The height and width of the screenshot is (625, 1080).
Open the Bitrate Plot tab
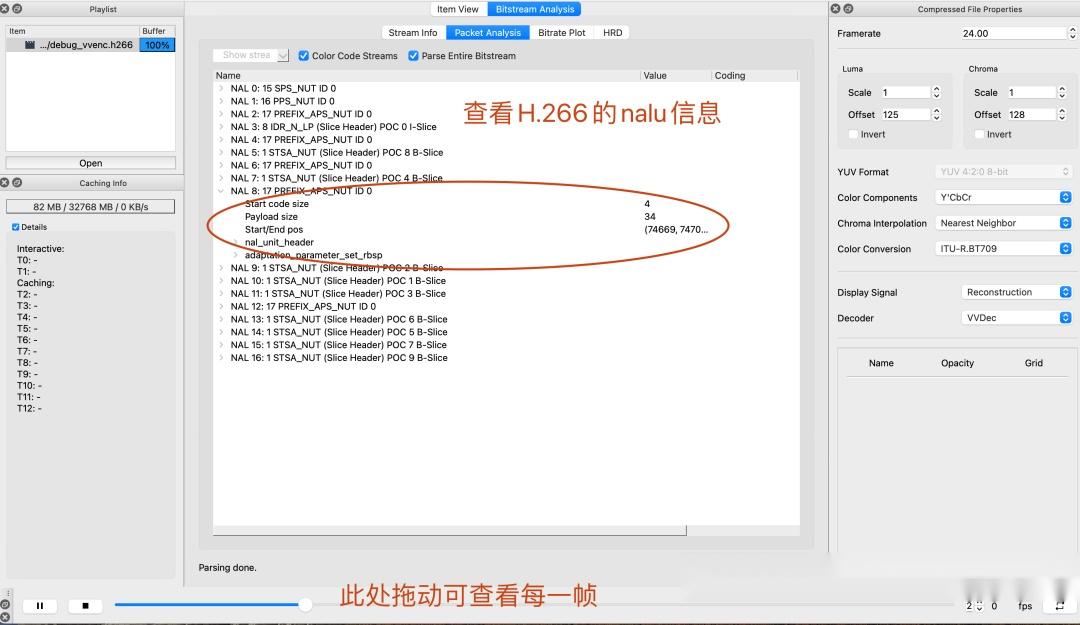(x=561, y=32)
